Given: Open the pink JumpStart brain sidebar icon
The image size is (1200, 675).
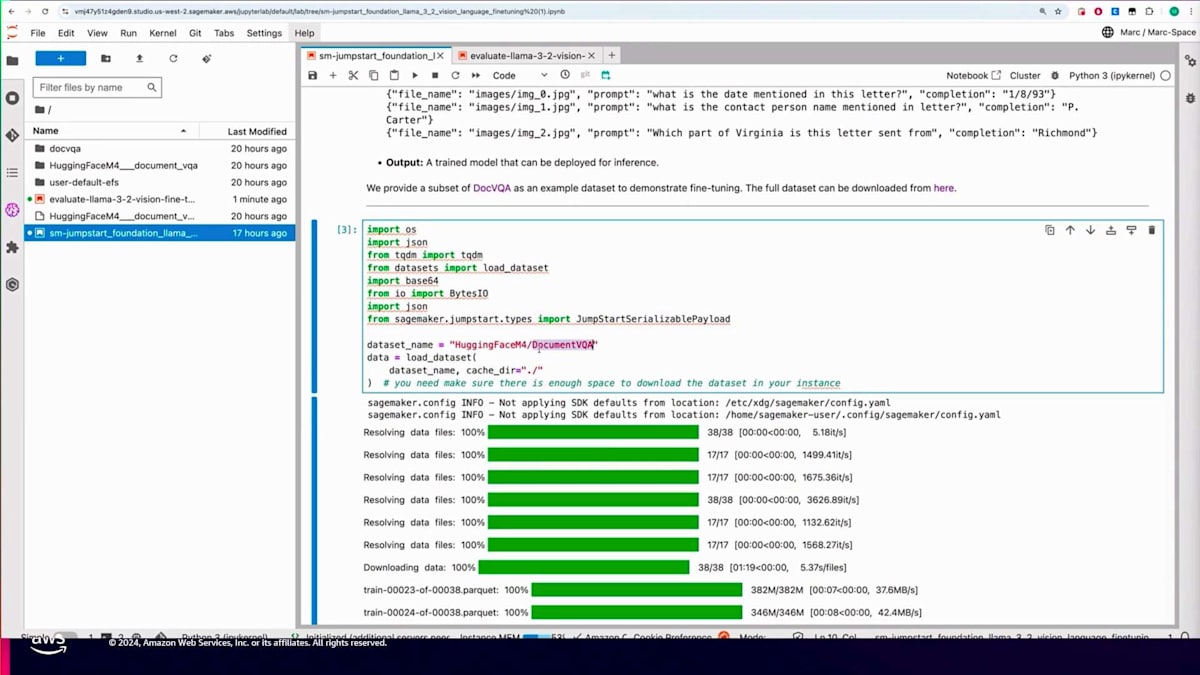Looking at the screenshot, I should [12, 210].
